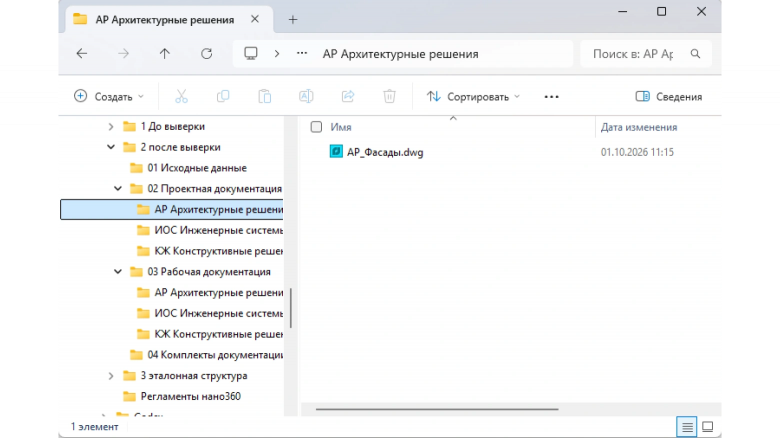This screenshot has height=438, width=780.
Task: Click the Share icon in toolbar
Action: point(348,97)
